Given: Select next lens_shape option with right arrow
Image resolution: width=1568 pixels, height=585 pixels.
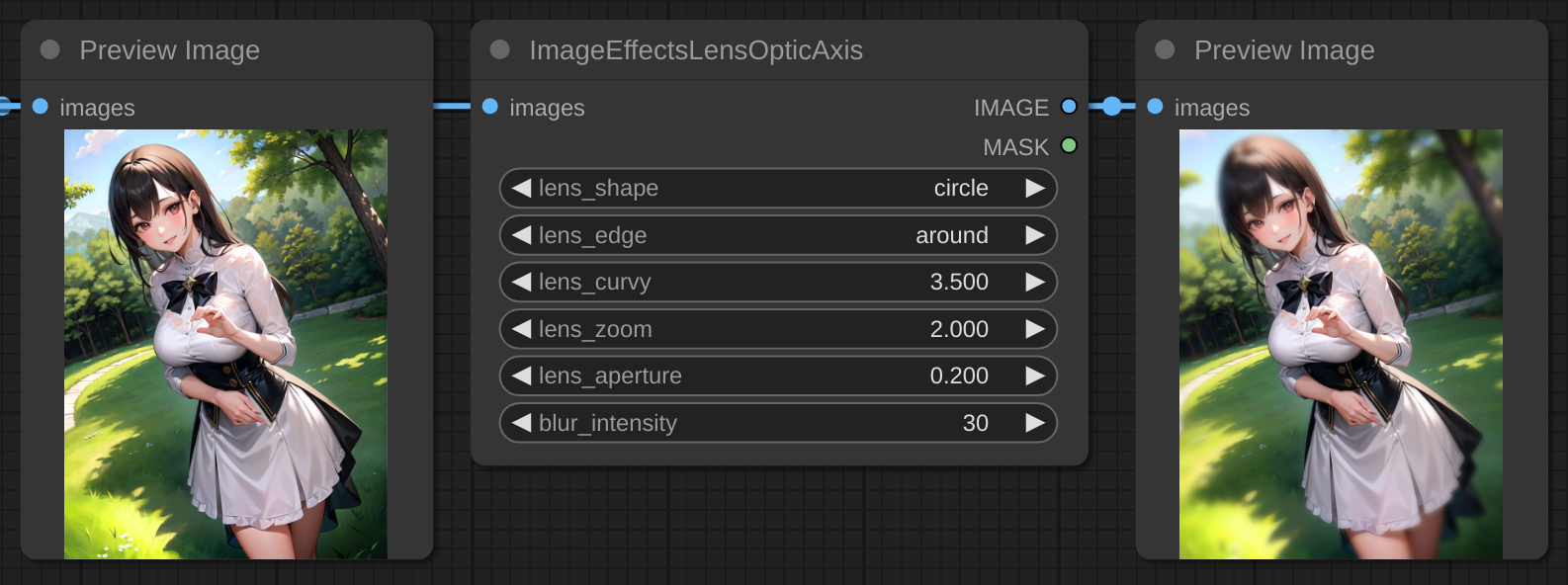Looking at the screenshot, I should pos(1034,188).
